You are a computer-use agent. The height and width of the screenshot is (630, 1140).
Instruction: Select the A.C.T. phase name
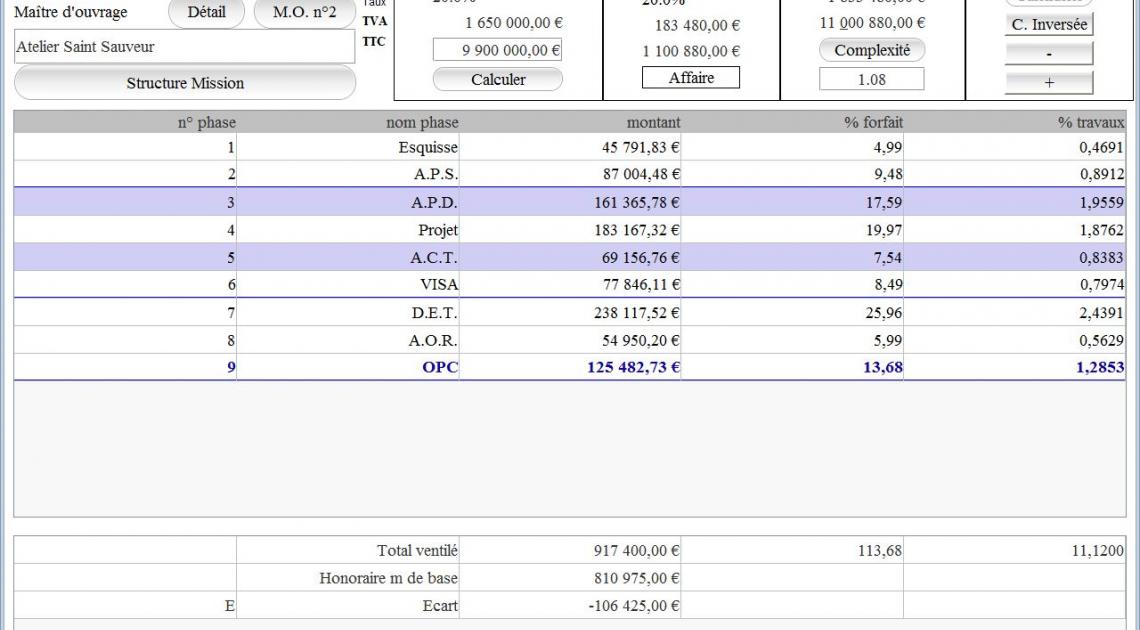pyautogui.click(x=435, y=257)
